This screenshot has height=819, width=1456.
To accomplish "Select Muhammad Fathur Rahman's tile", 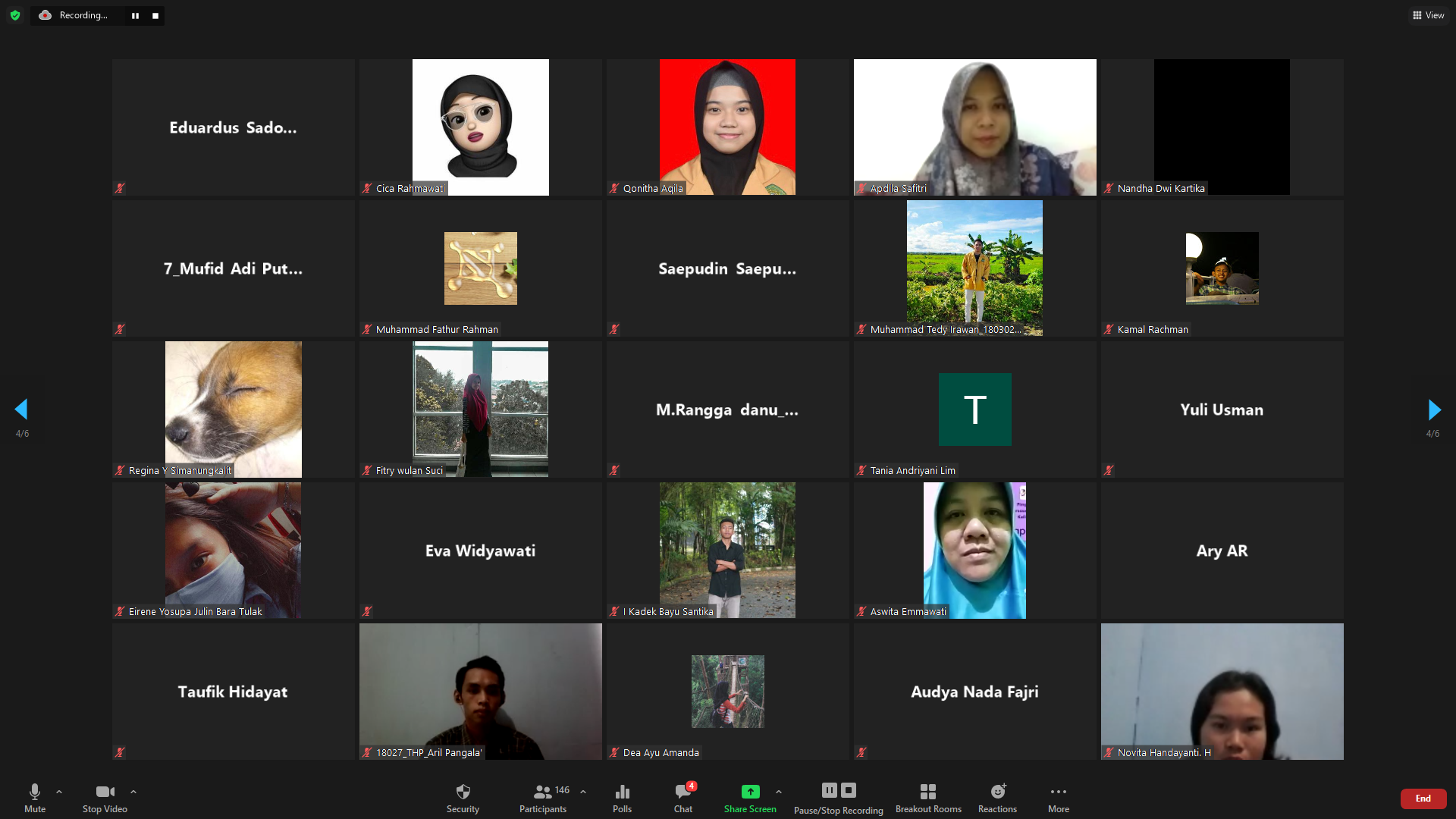I will click(x=481, y=268).
